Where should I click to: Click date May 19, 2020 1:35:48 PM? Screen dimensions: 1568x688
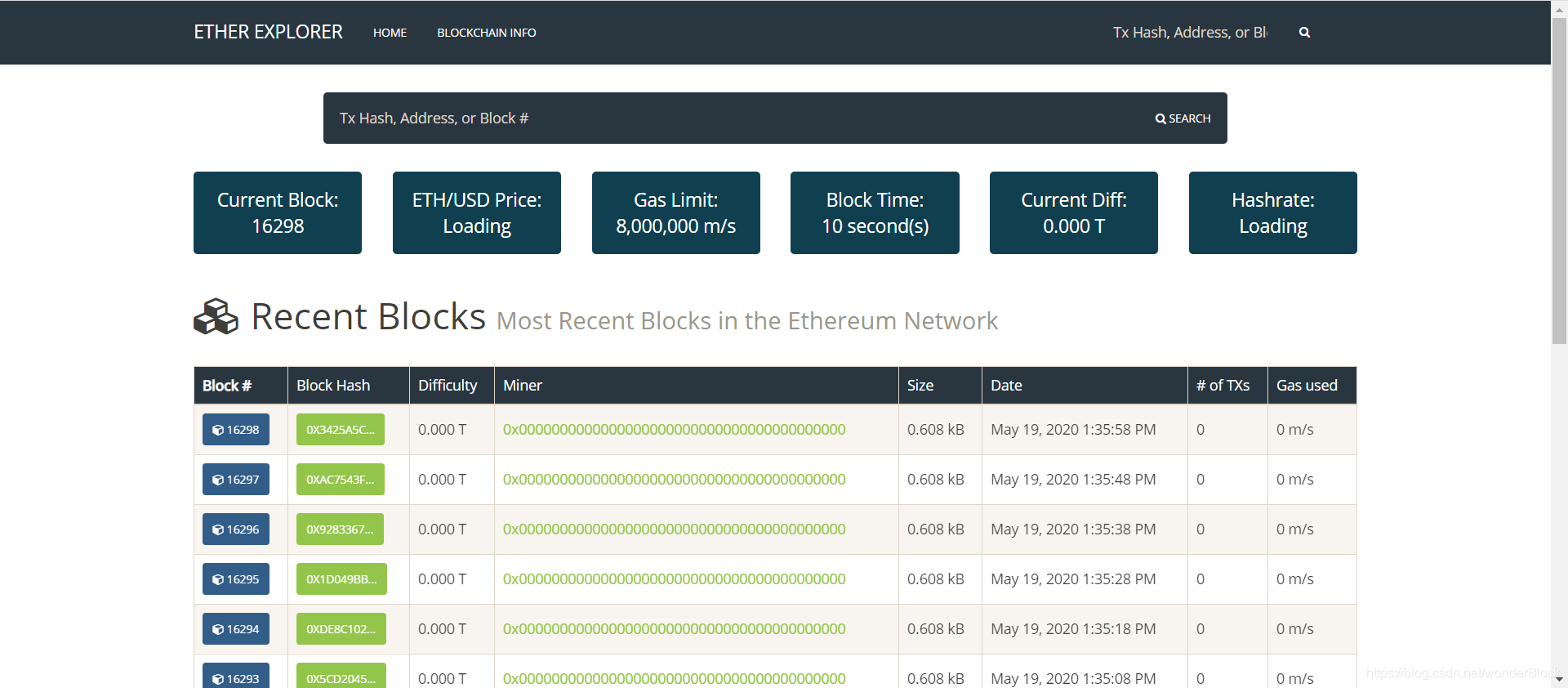pos(1073,480)
